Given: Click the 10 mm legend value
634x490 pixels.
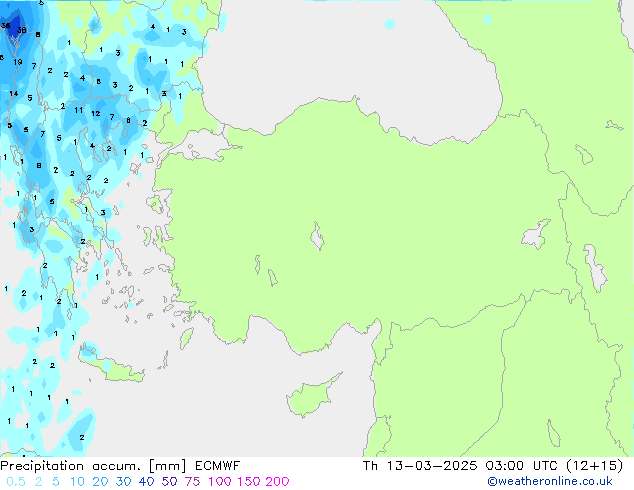Looking at the screenshot, I should (77, 482).
